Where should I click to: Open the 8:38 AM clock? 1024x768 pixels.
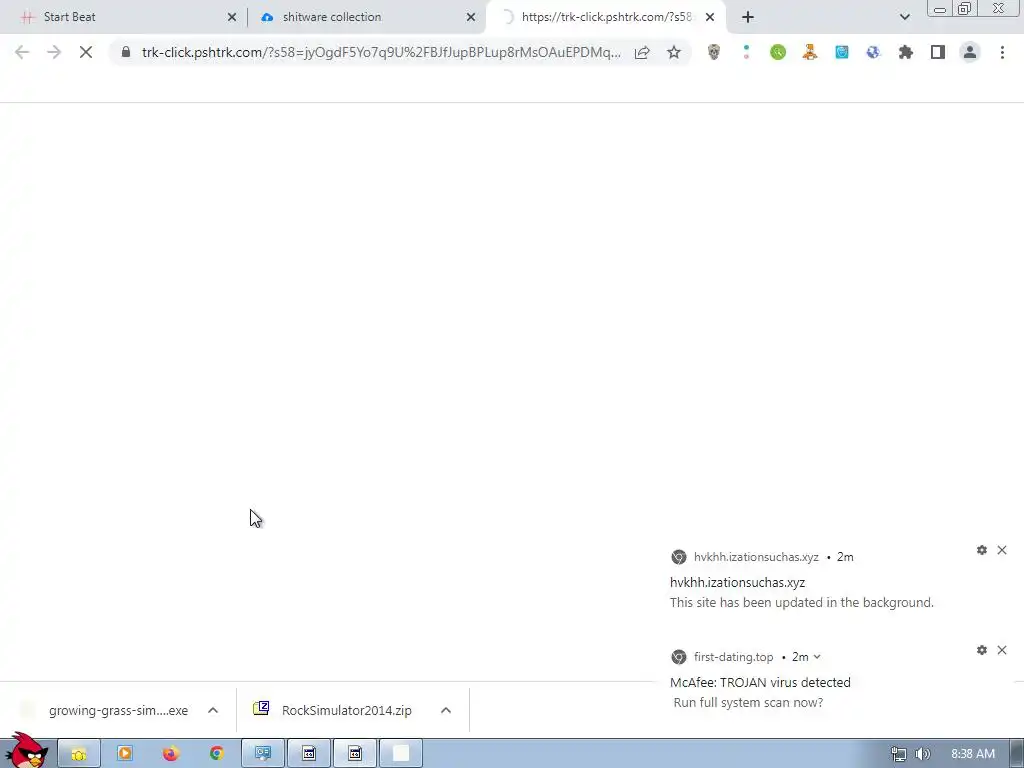[x=973, y=754]
